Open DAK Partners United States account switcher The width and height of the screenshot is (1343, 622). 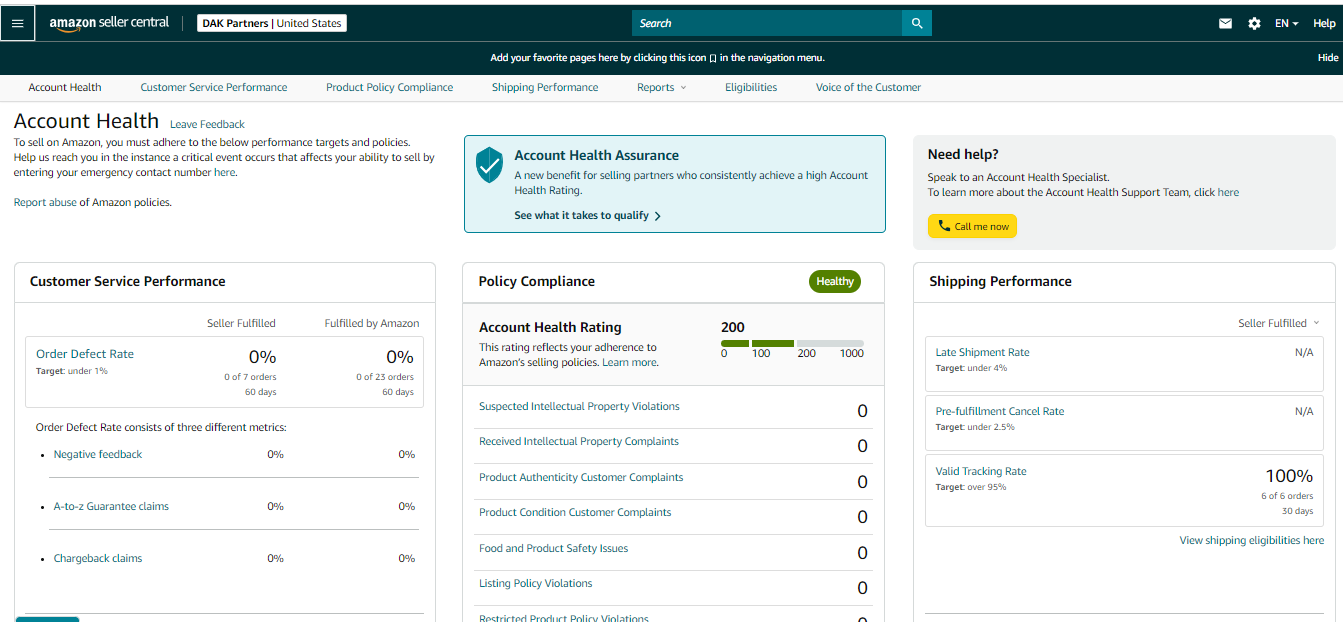[272, 23]
